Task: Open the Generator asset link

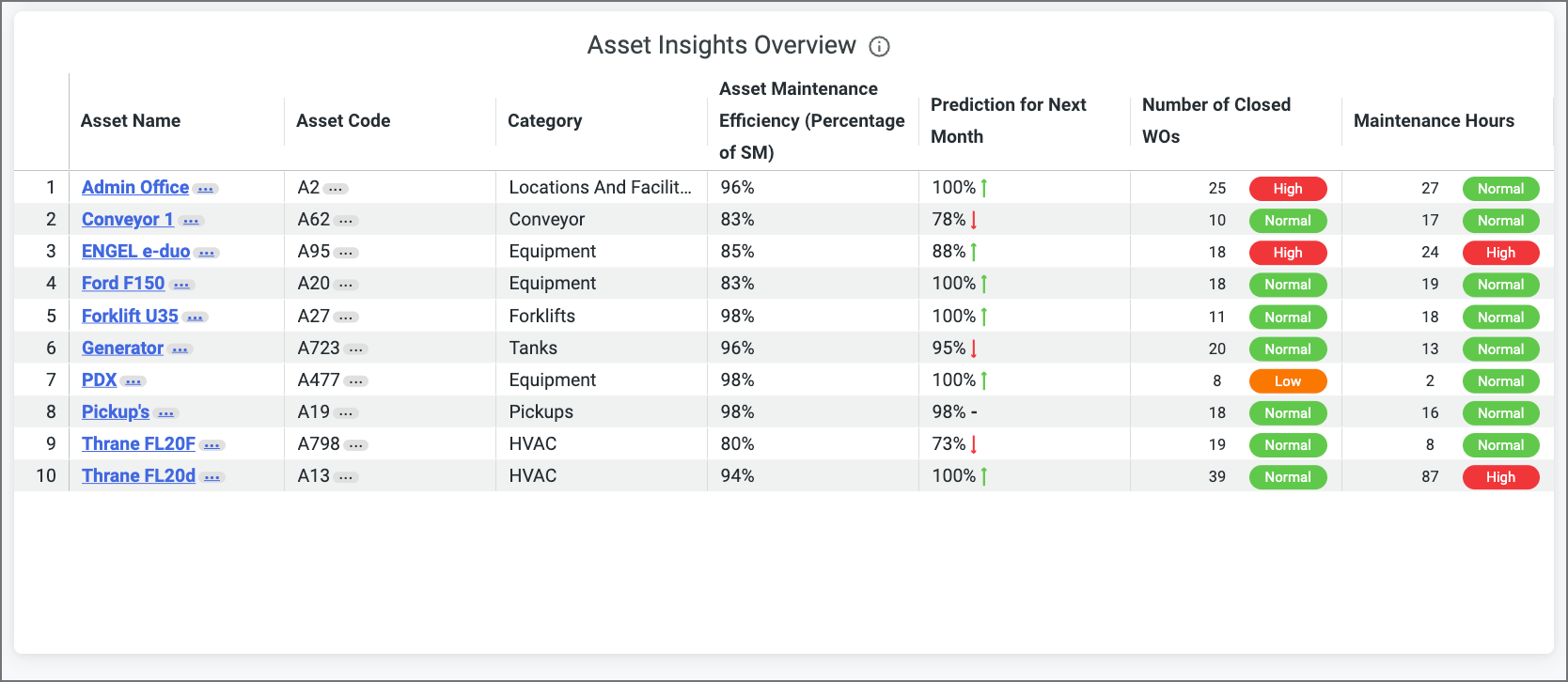Action: coord(122,348)
